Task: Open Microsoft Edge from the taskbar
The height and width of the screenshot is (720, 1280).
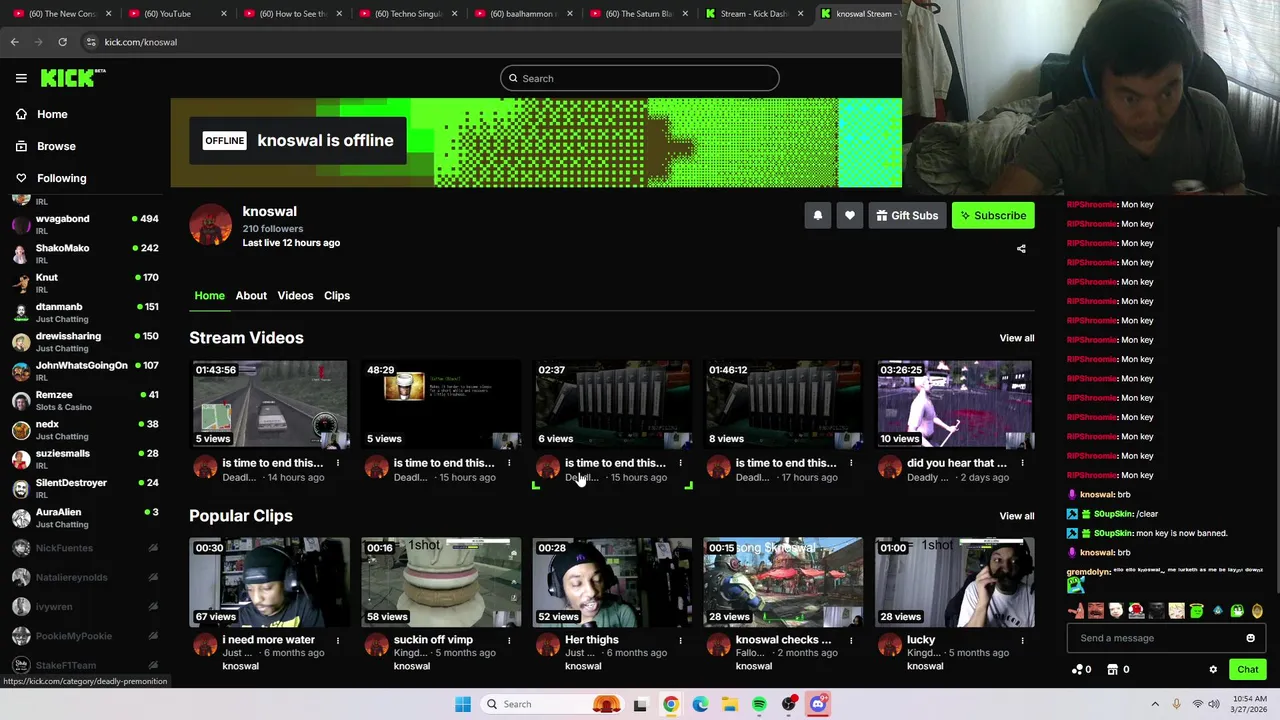Action: 700,704
